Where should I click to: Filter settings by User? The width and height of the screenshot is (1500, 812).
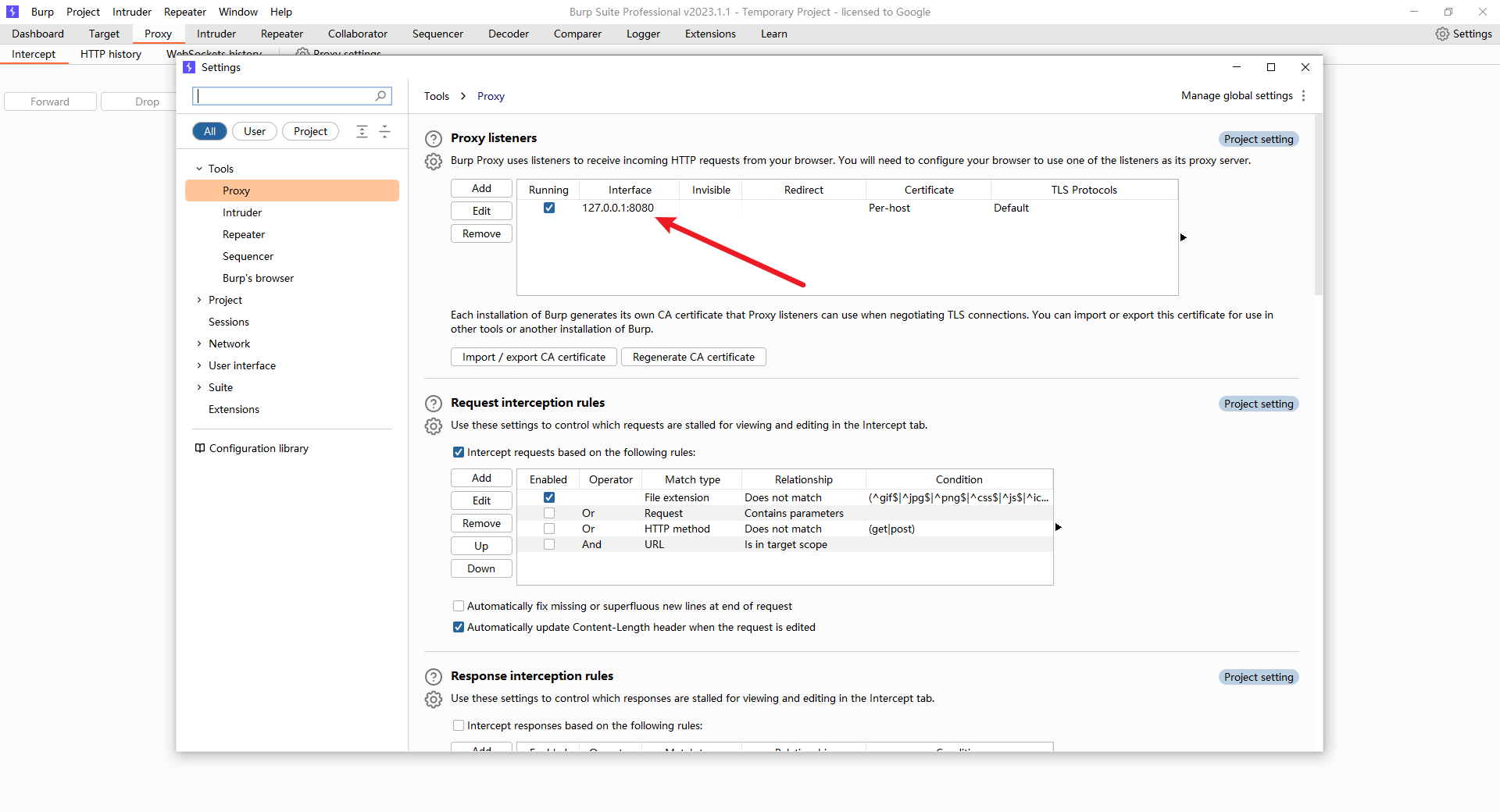click(255, 131)
